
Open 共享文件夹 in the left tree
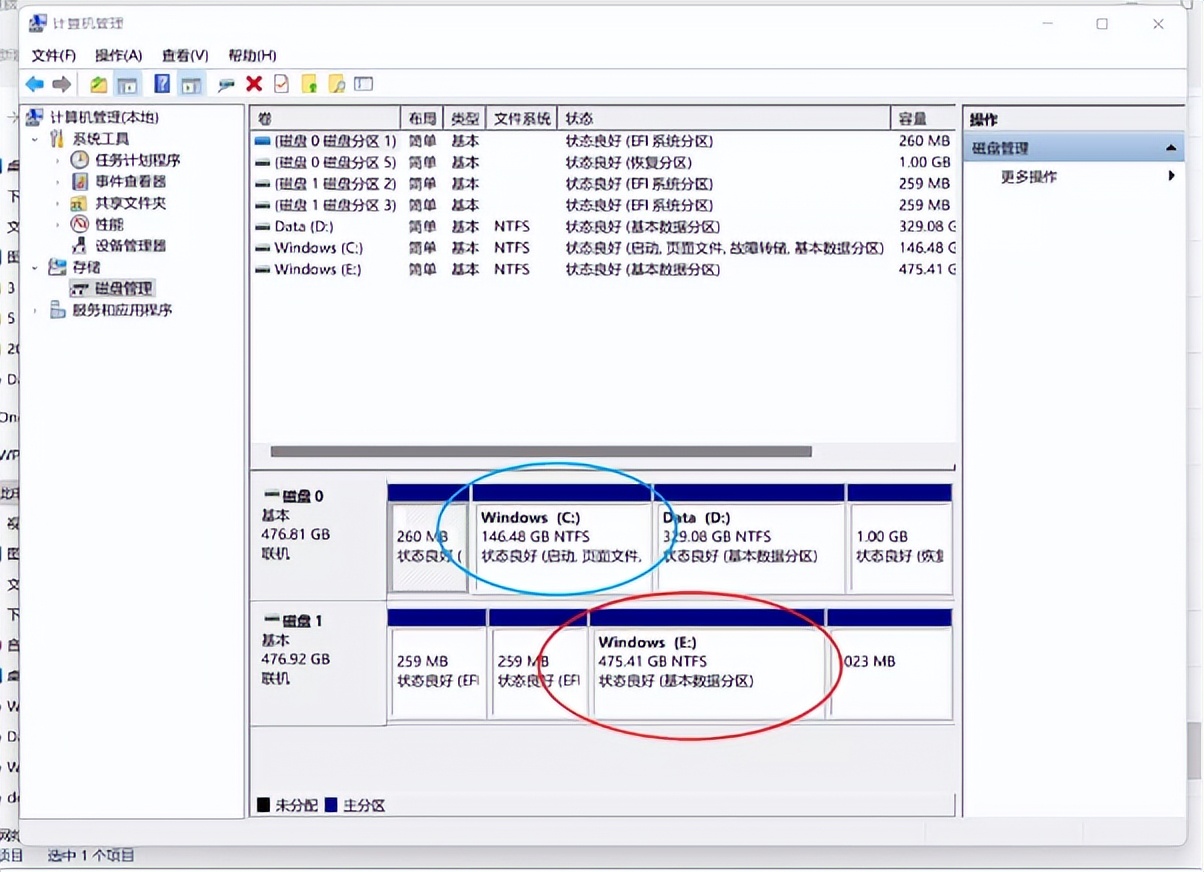[130, 203]
